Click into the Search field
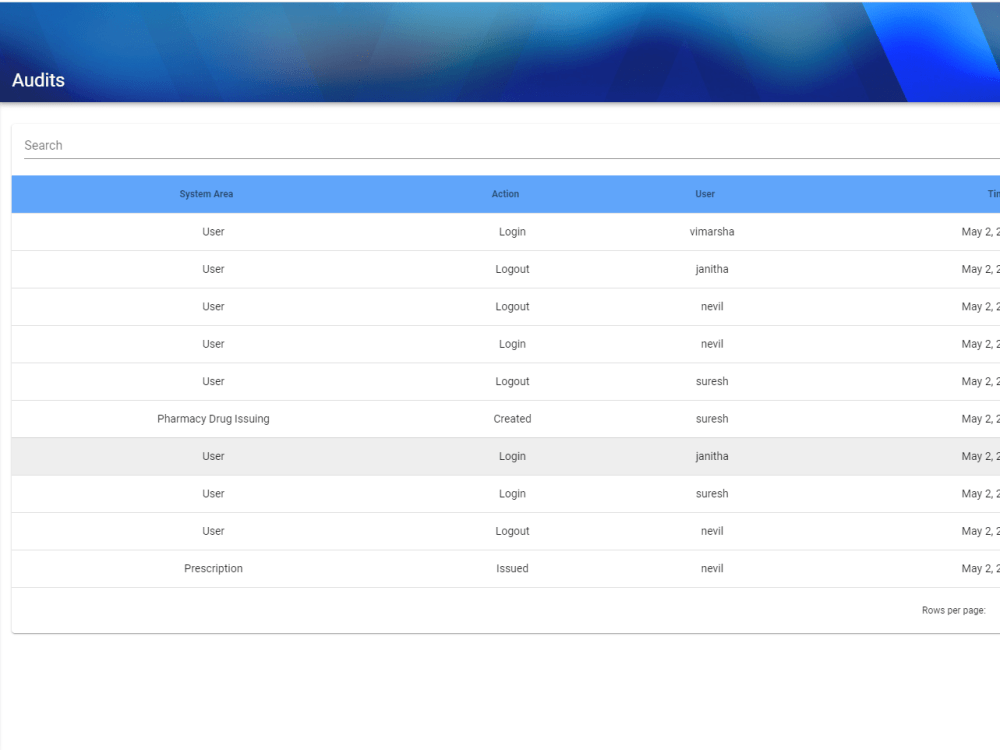 click(x=511, y=145)
